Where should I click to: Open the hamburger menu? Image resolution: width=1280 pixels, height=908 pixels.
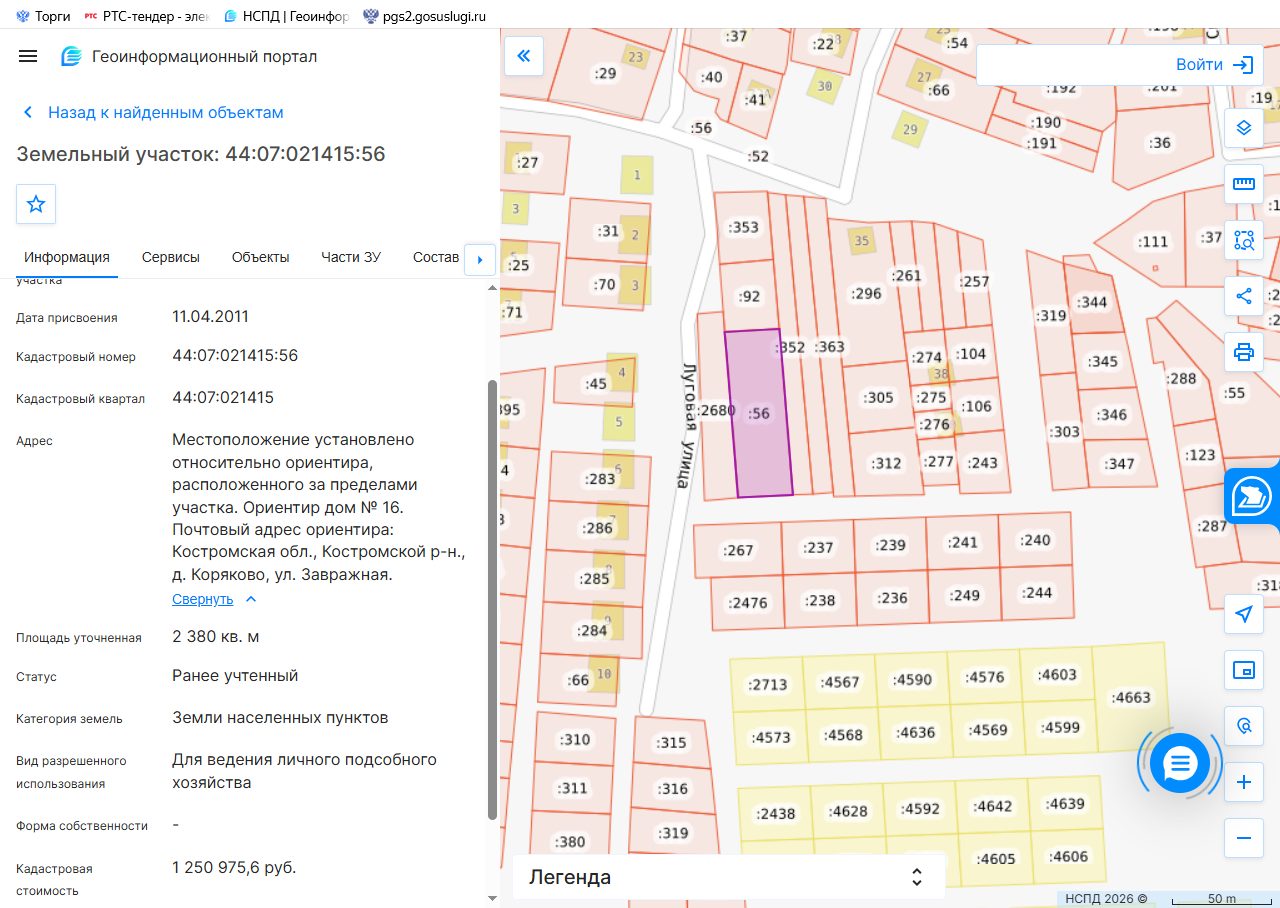[28, 56]
